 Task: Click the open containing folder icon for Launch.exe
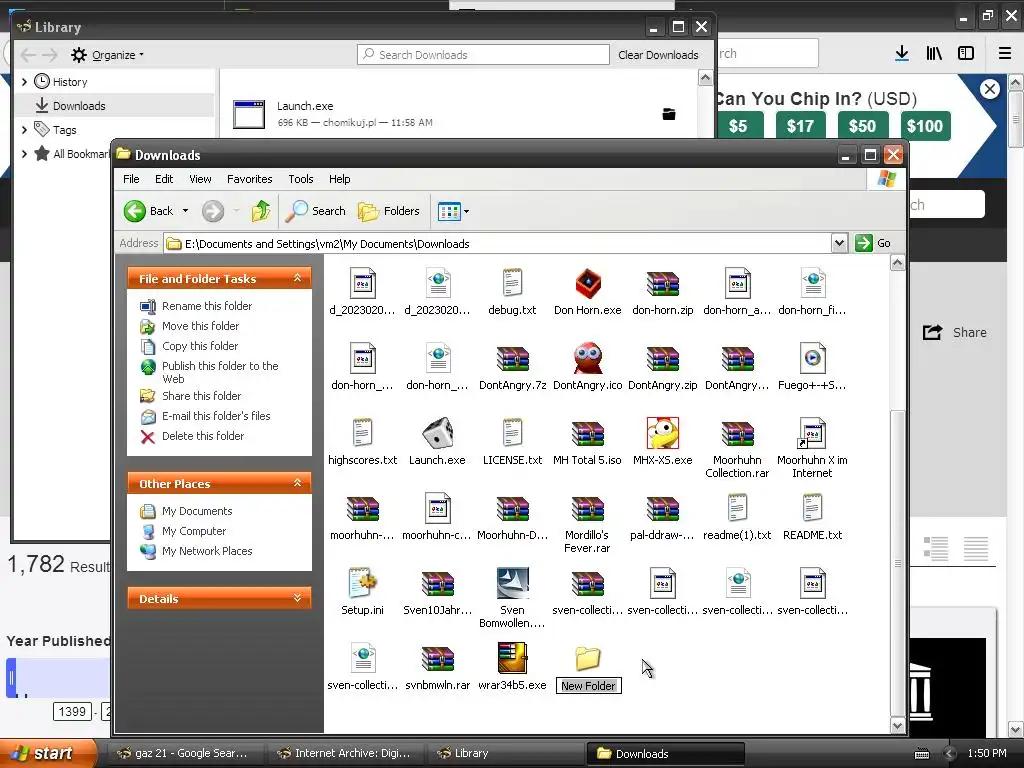(669, 114)
